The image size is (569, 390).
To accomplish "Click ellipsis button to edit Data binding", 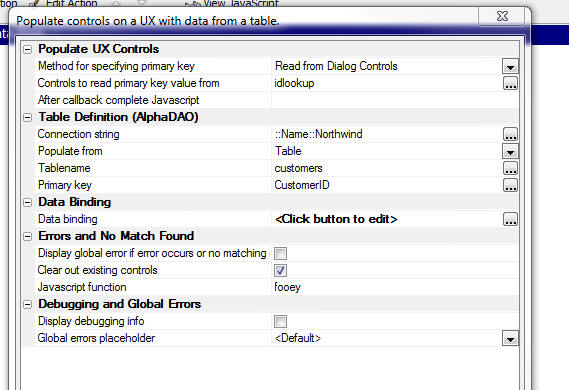I will point(510,219).
